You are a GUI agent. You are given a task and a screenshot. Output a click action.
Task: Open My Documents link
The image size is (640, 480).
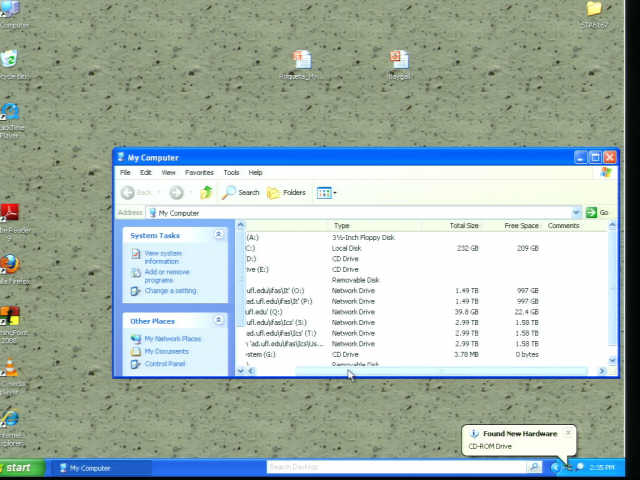(167, 351)
